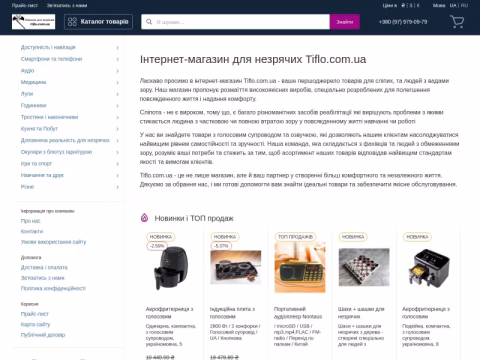Open Окуляри з блютуз гарнітурою category

56,152
